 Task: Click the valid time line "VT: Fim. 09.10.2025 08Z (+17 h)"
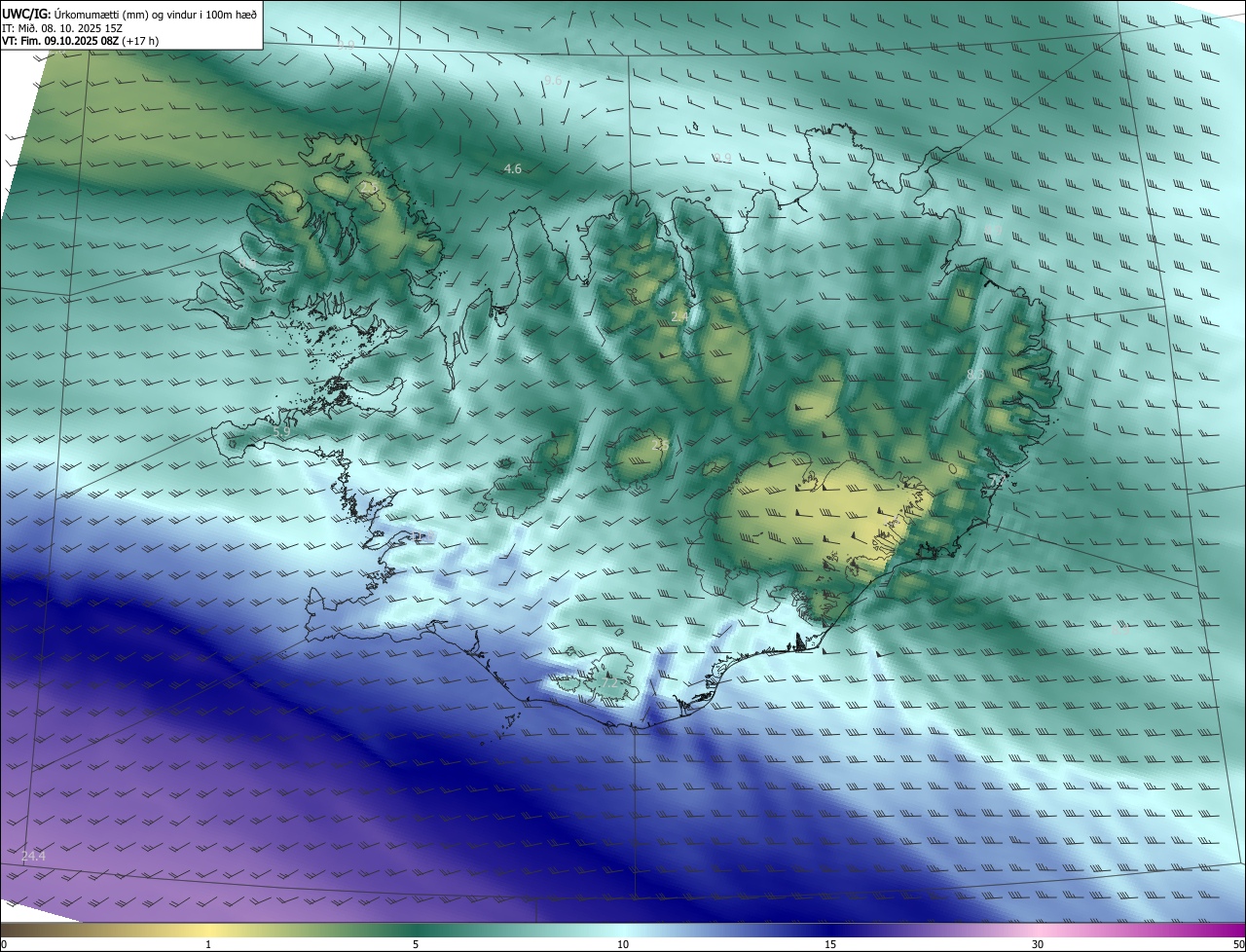tap(81, 42)
